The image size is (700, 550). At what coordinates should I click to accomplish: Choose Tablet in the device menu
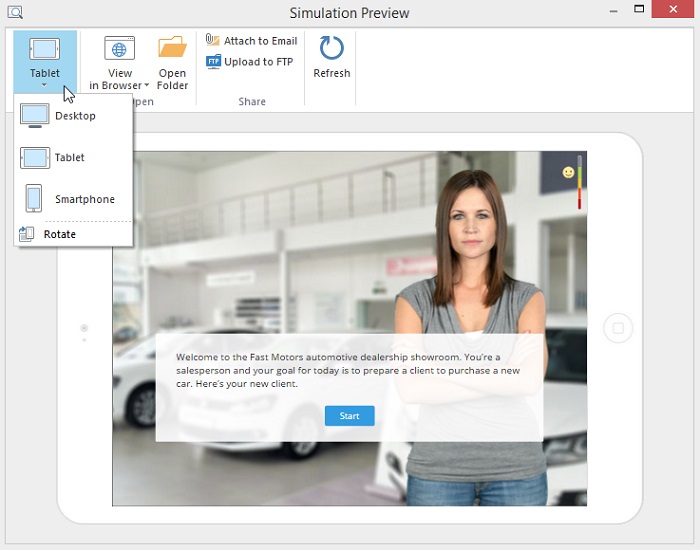click(x=74, y=158)
